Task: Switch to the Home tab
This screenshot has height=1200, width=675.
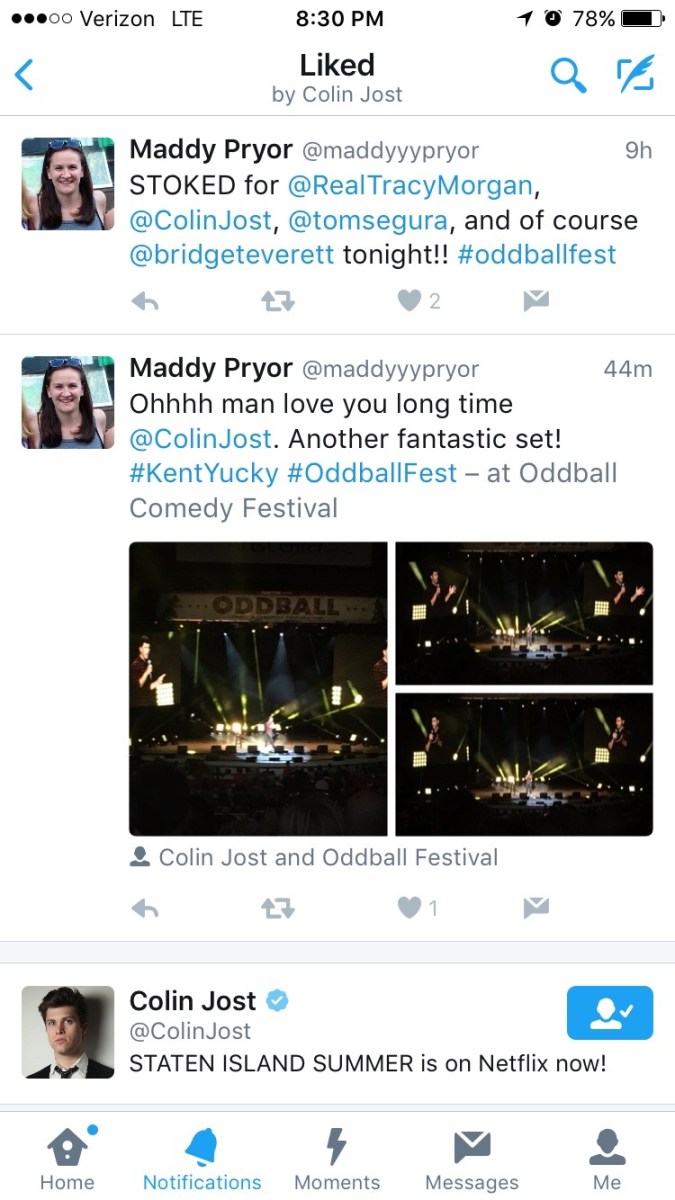Action: click(67, 1159)
